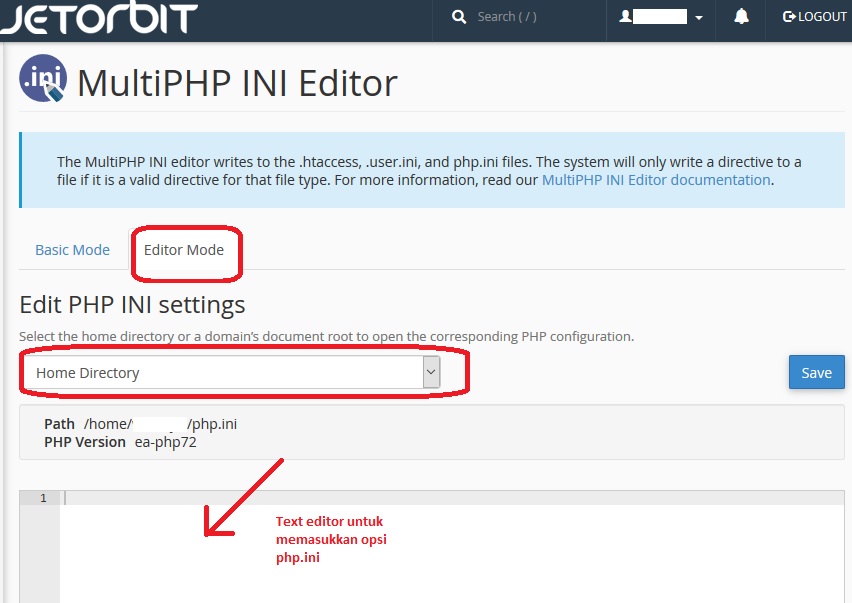Click line number 1 in editor gutter
The height and width of the screenshot is (603, 852).
pyautogui.click(x=43, y=498)
